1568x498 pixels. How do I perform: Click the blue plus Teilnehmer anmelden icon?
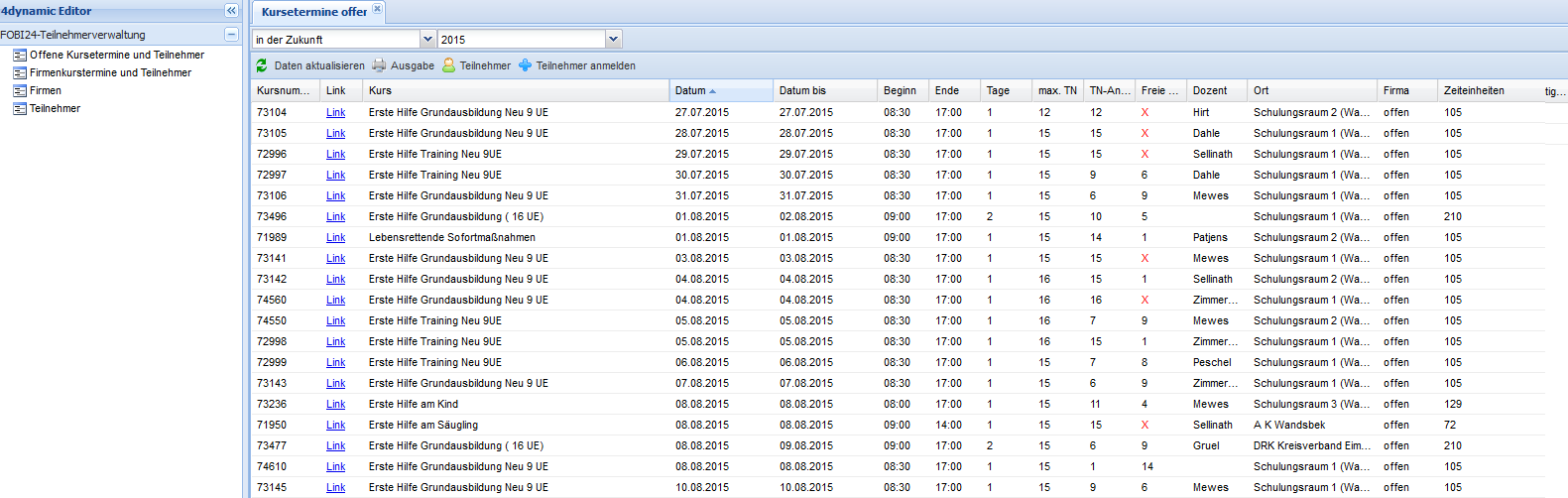pos(525,65)
